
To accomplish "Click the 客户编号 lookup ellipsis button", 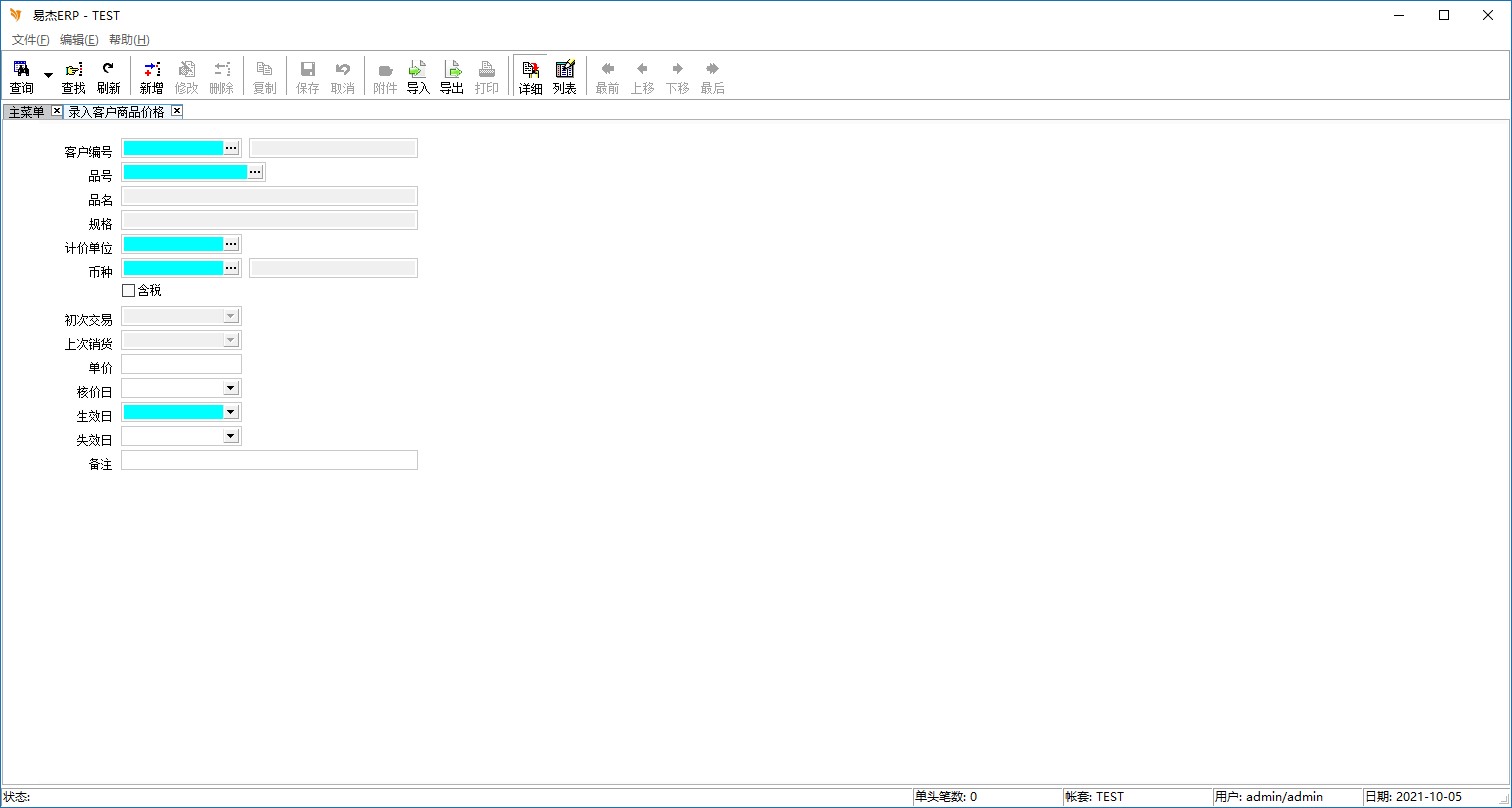I will pos(231,148).
